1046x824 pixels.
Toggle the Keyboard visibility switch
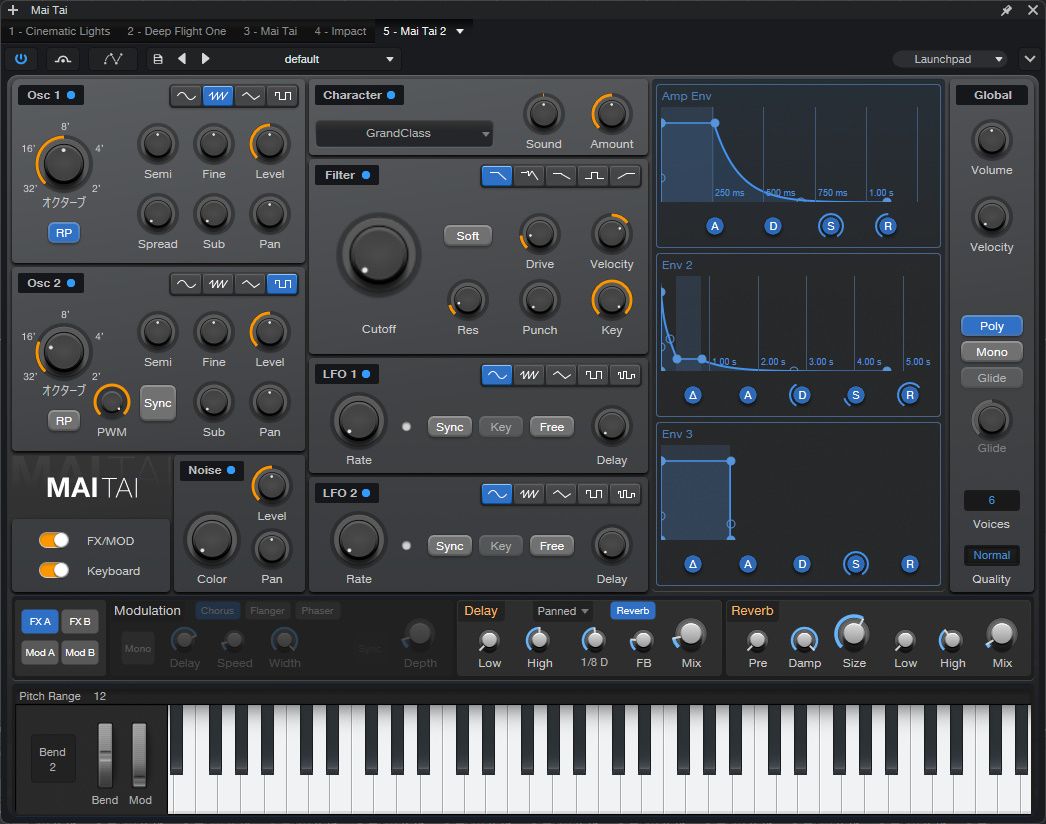[54, 571]
